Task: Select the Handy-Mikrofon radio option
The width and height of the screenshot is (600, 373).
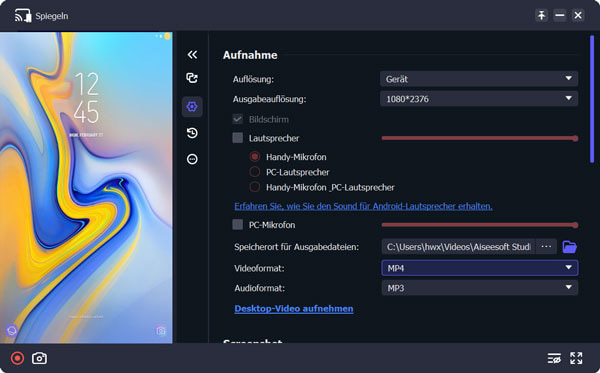Action: [x=254, y=157]
